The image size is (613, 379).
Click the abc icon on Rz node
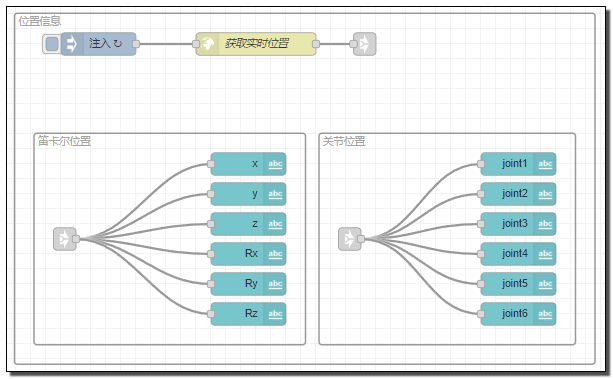tap(275, 314)
